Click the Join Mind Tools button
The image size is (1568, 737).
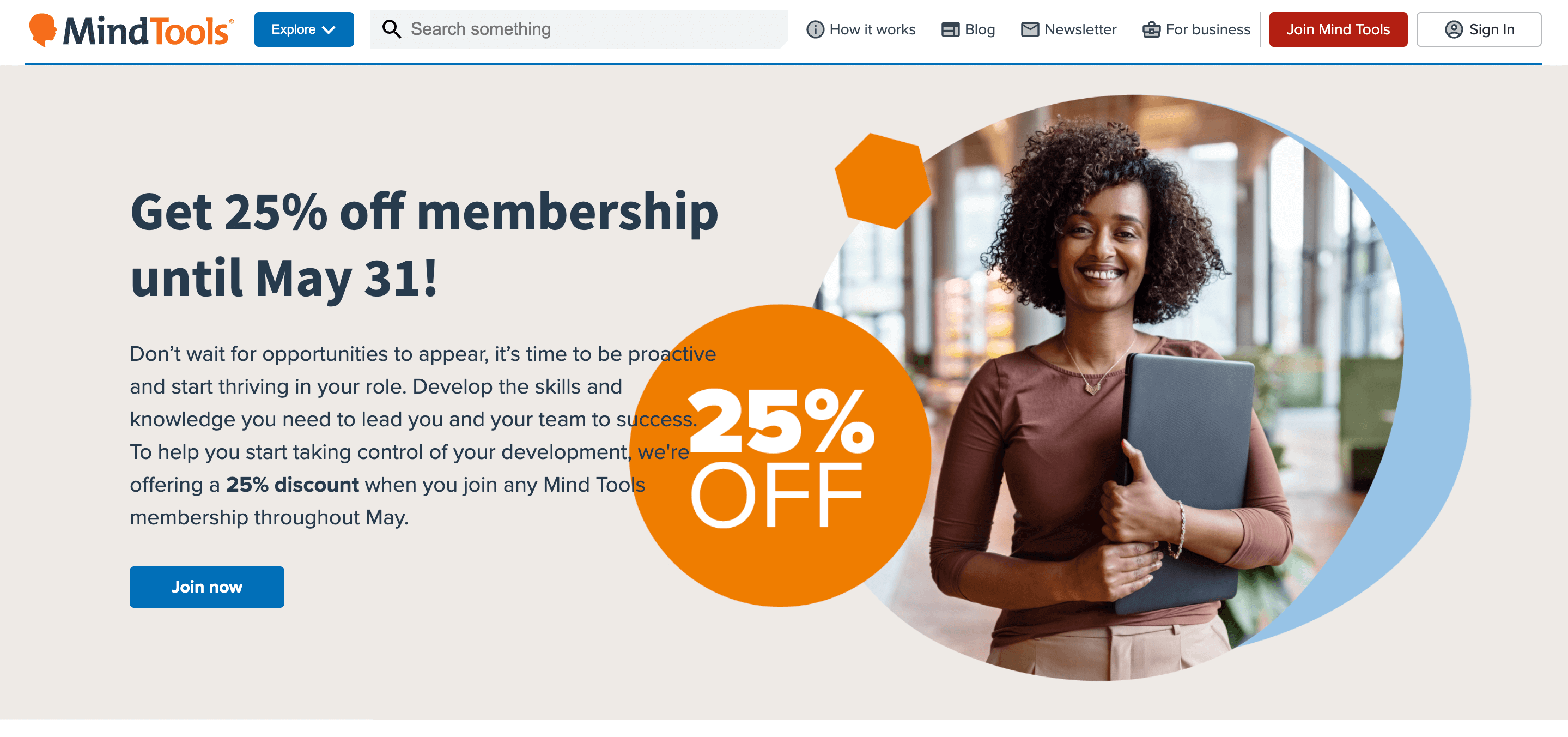pos(1338,28)
